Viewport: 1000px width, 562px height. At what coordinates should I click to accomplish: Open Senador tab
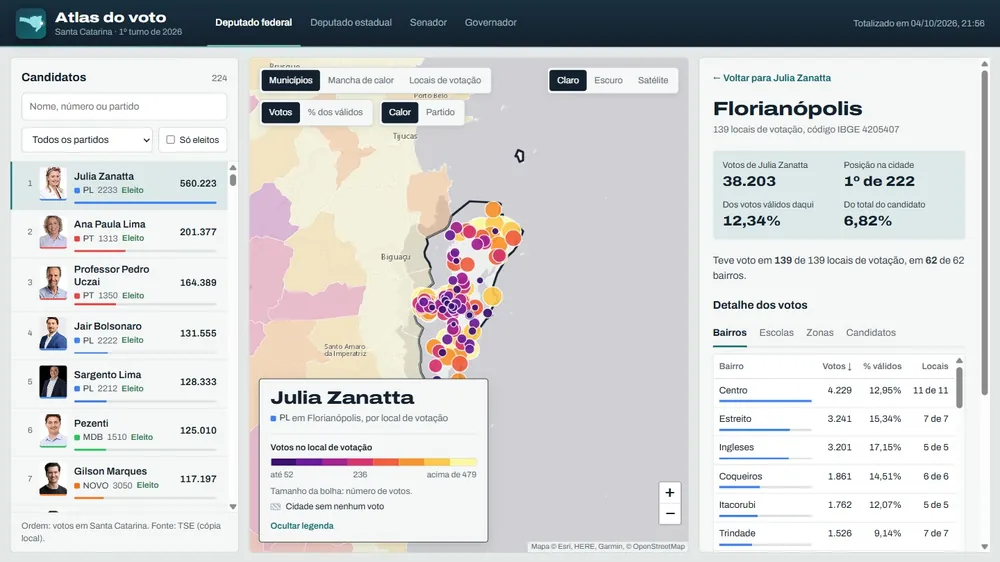click(428, 23)
